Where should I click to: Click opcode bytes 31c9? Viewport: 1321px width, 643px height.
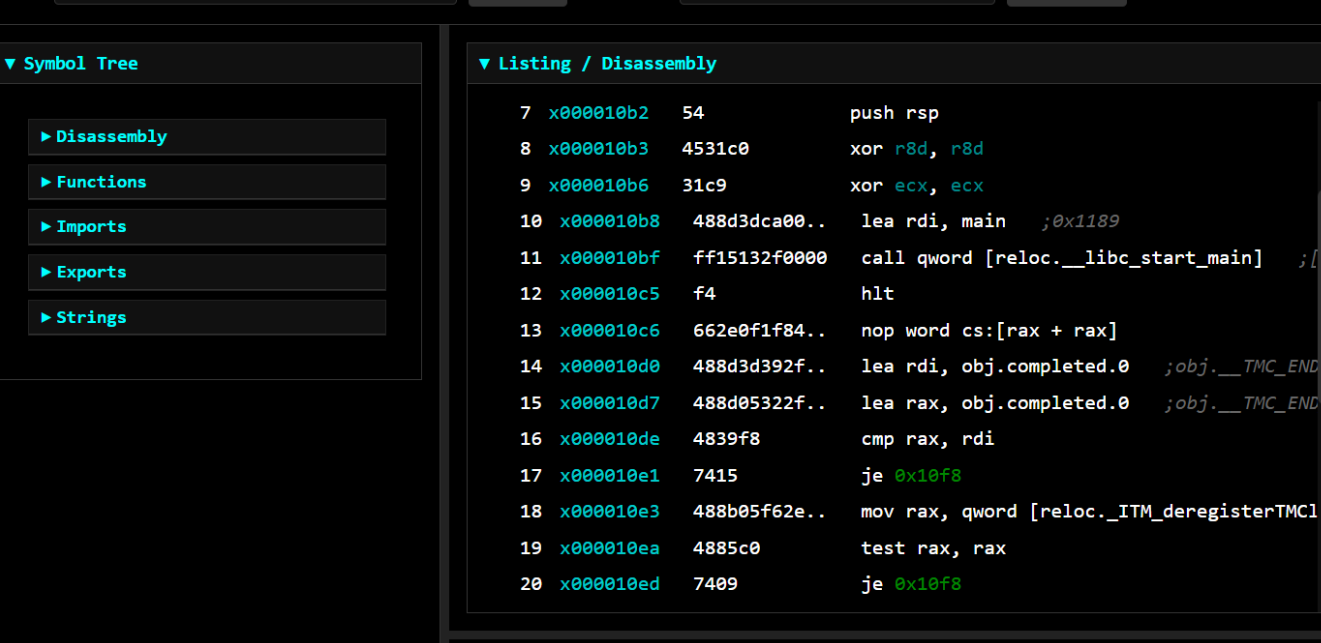click(x=704, y=185)
